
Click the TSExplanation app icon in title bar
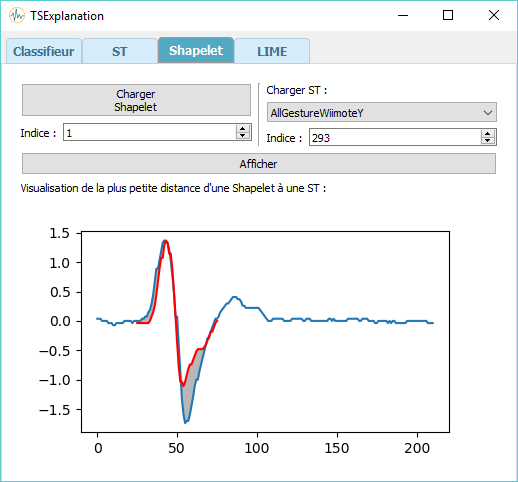click(x=17, y=15)
